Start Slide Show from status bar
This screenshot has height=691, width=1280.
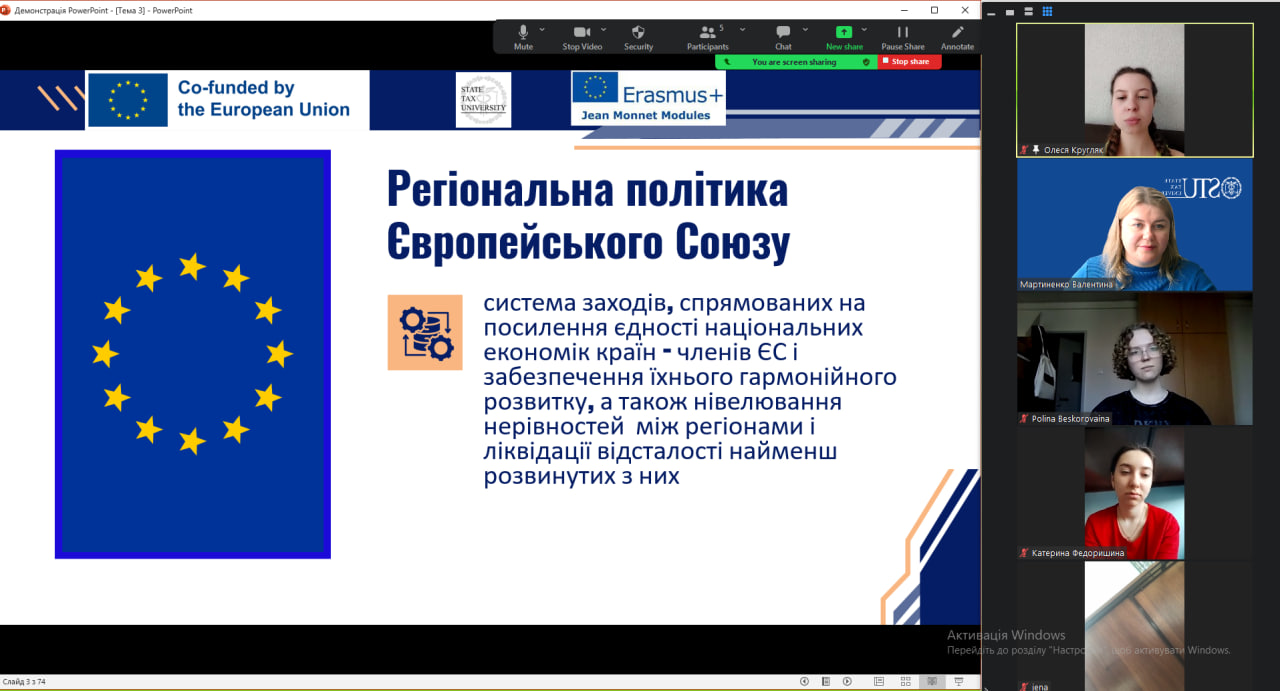[958, 682]
